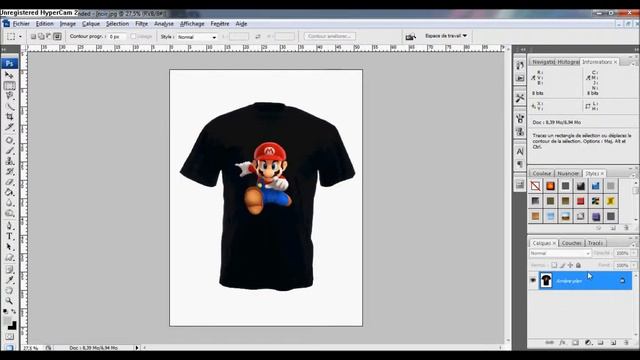Open the Style dropdown showing Normal
This screenshot has width=640, height=360.
[x=197, y=37]
